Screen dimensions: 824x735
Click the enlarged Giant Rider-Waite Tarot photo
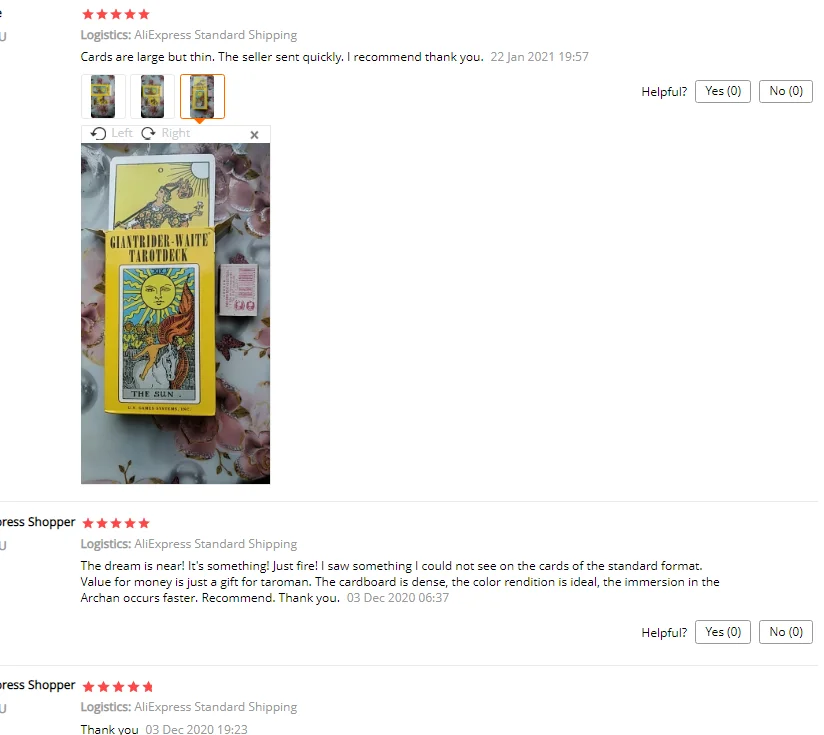[x=176, y=314]
